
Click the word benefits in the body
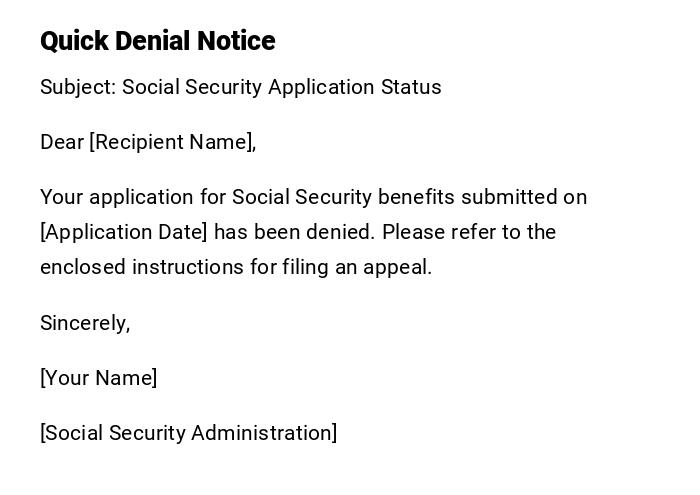[x=413, y=197]
